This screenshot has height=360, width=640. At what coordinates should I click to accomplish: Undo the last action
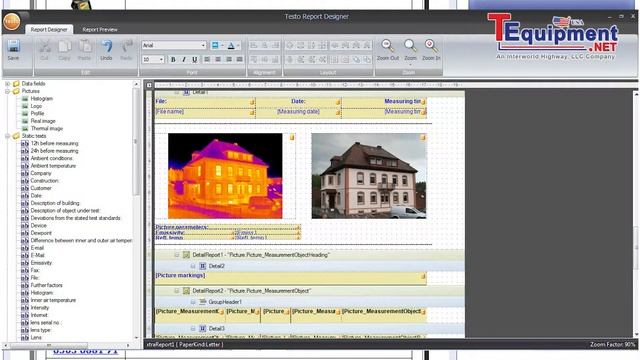point(106,46)
